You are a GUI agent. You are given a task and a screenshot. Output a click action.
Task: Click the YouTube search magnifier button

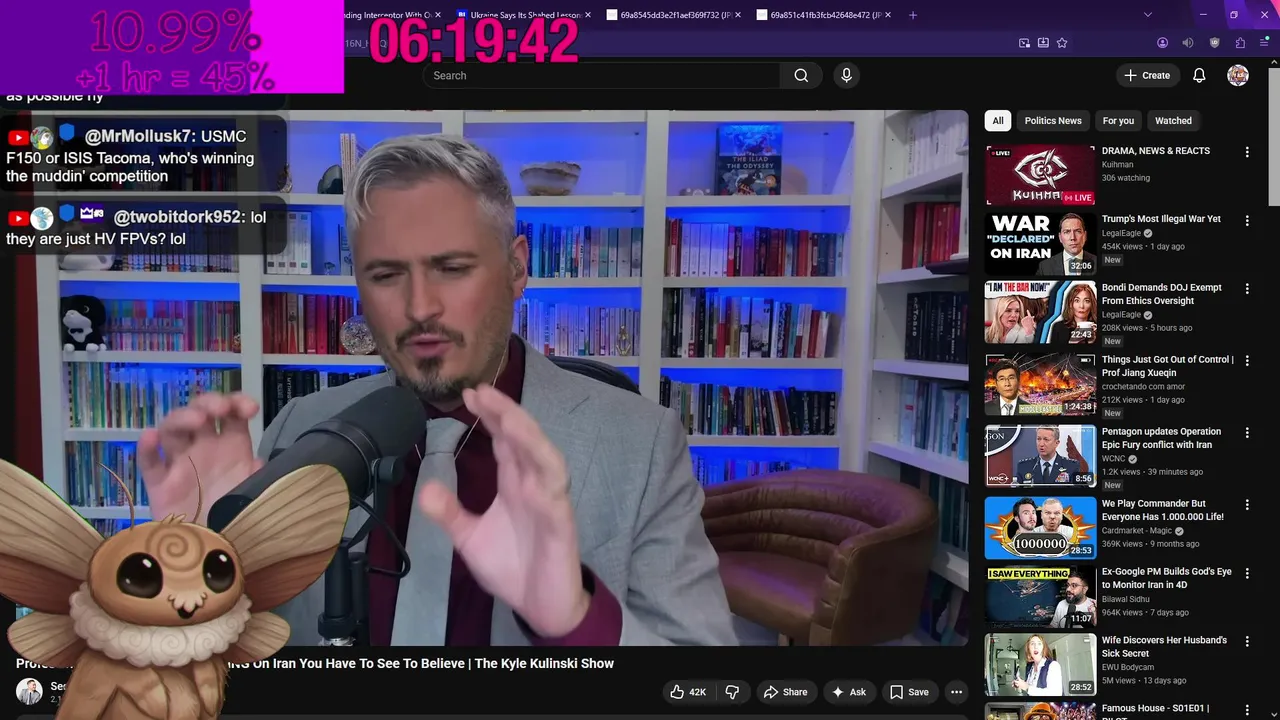tap(801, 75)
